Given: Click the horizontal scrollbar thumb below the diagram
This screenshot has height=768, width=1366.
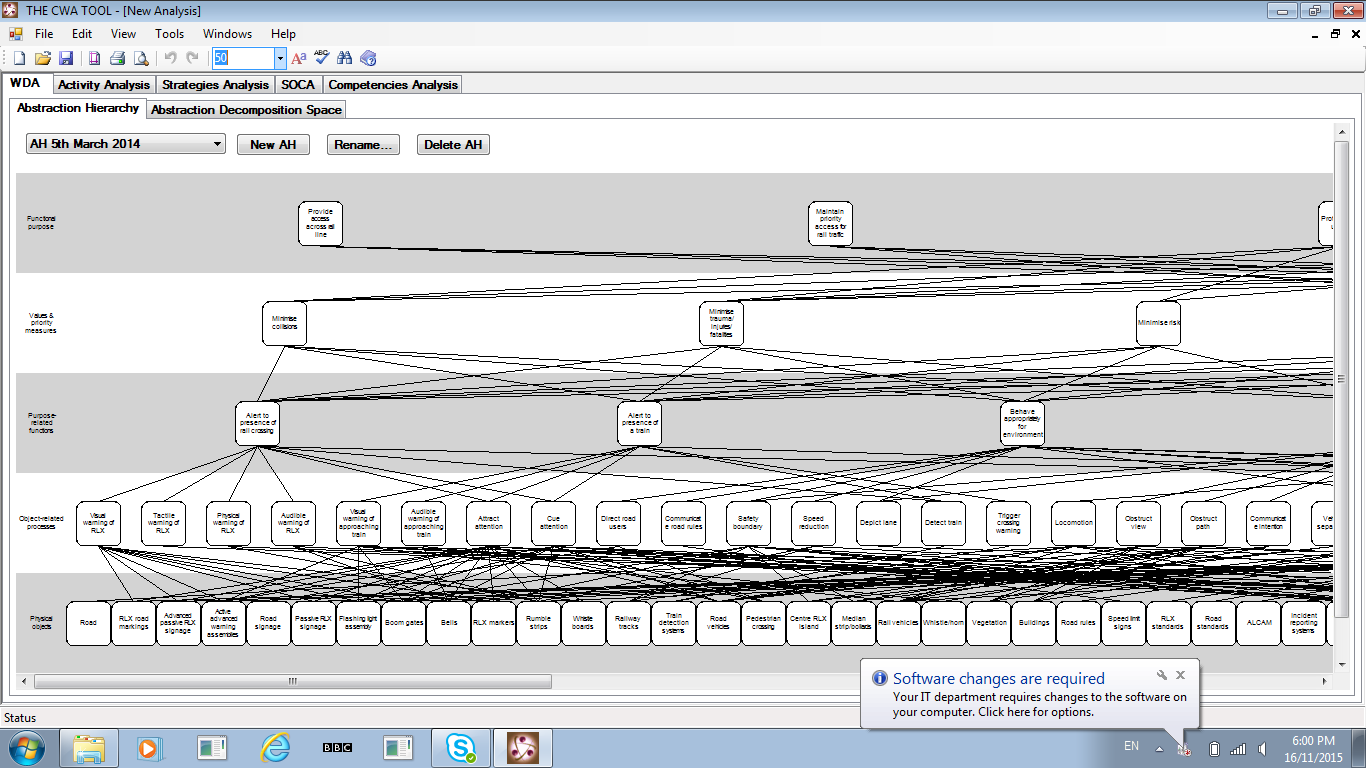Looking at the screenshot, I should tap(293, 682).
